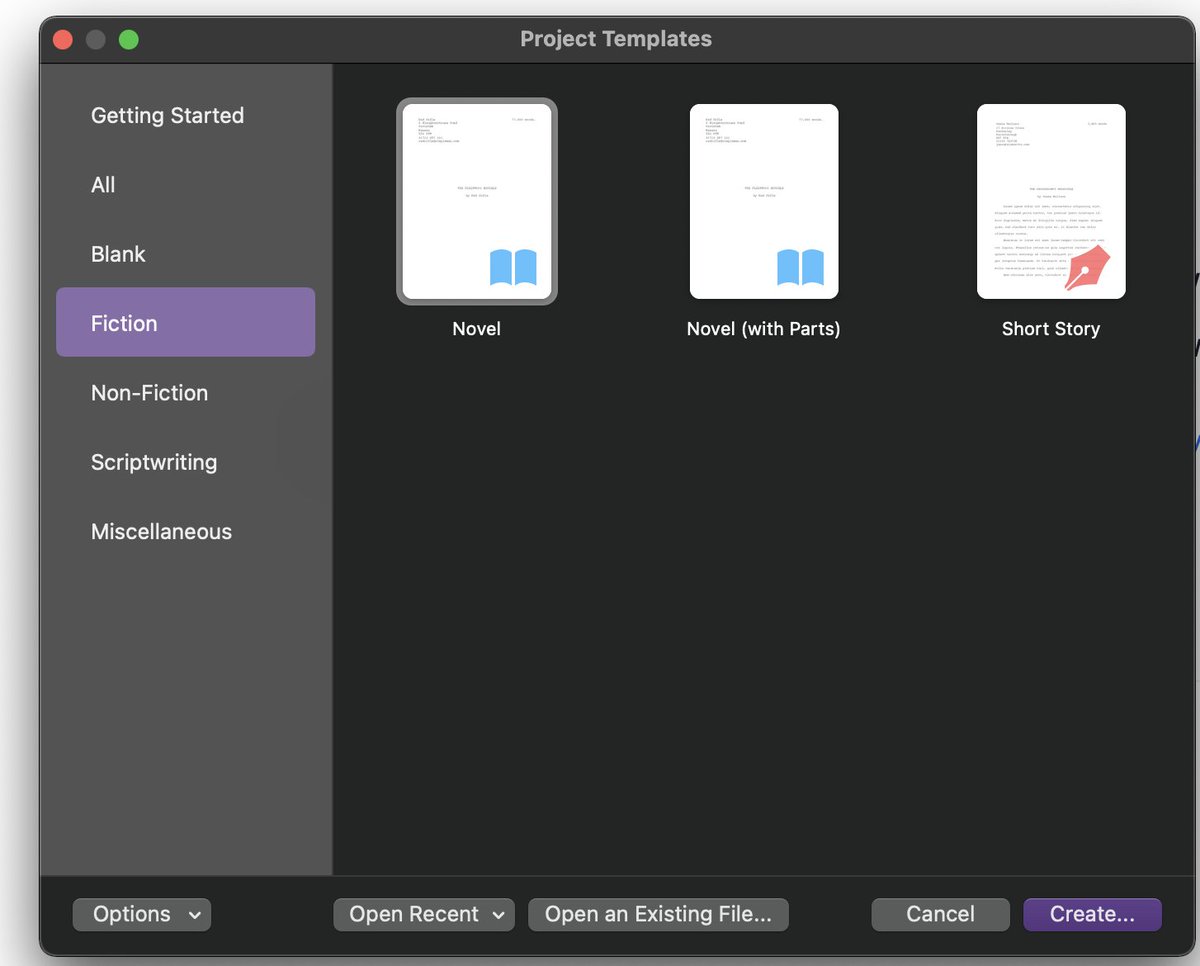Select the Short Story template page preview
1200x966 pixels.
click(x=1051, y=201)
